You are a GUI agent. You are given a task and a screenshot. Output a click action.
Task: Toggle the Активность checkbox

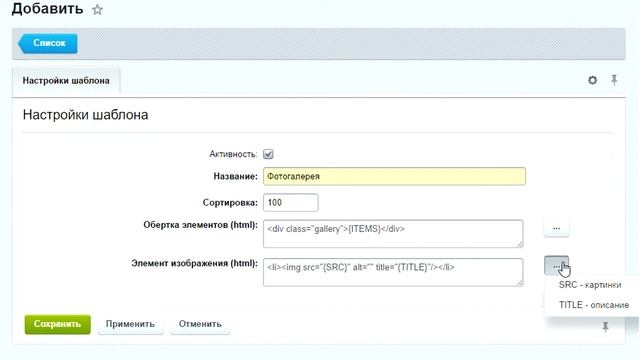[268, 154]
